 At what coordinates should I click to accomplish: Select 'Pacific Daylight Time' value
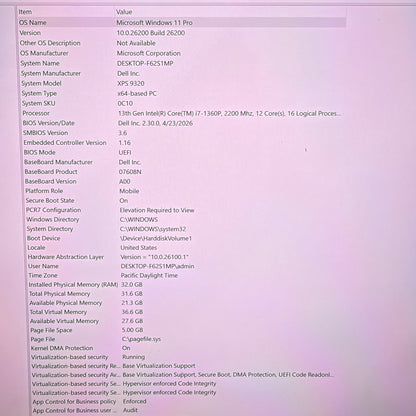point(149,275)
